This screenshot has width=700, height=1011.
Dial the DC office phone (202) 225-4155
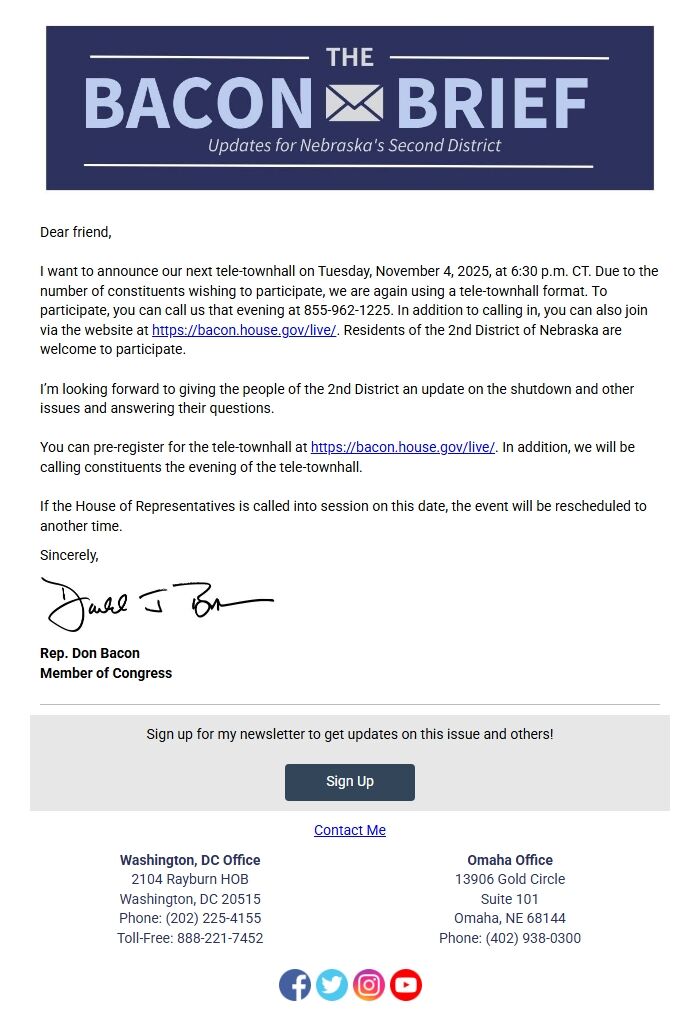tap(190, 918)
